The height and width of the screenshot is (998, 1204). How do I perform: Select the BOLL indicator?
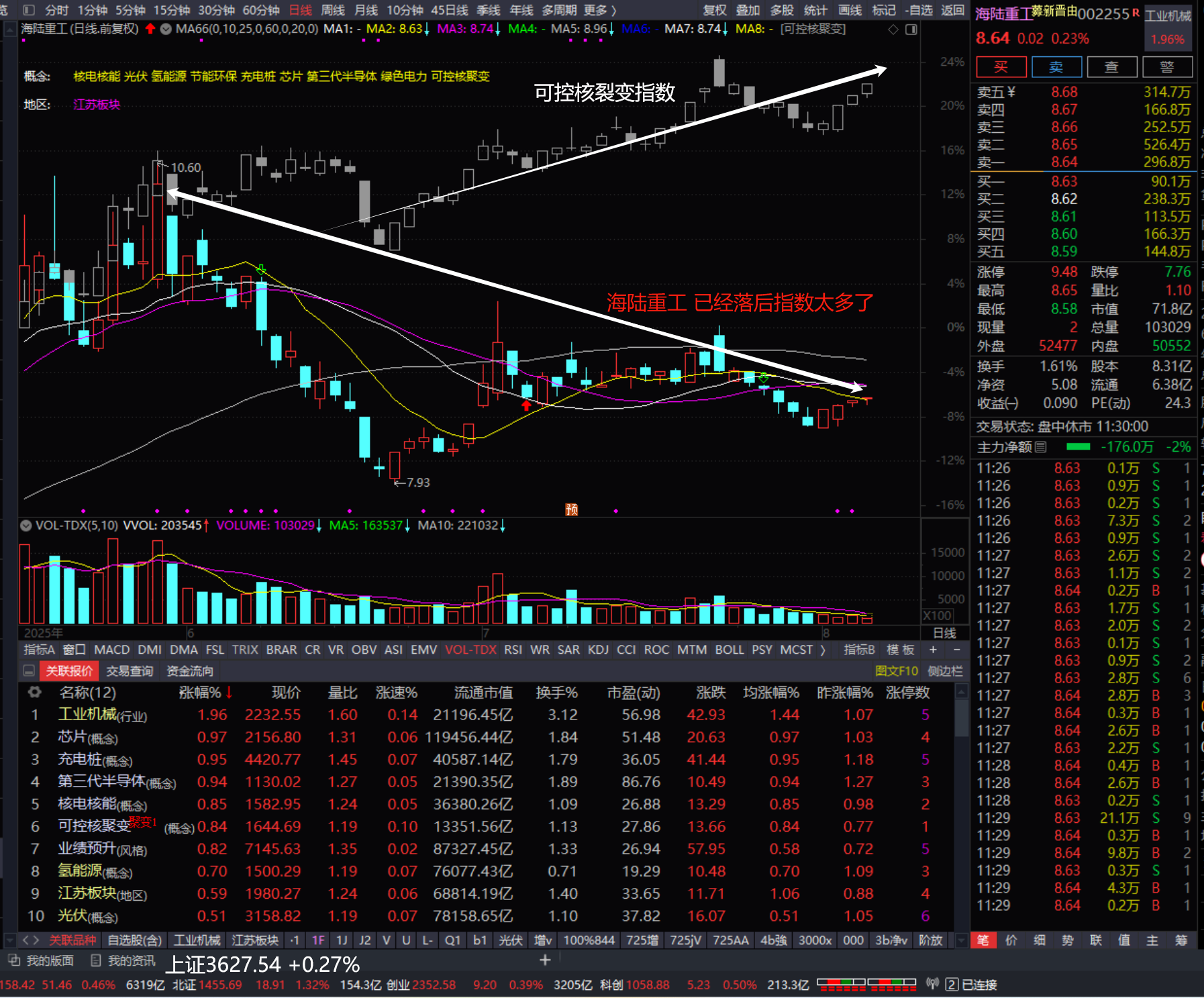click(729, 650)
